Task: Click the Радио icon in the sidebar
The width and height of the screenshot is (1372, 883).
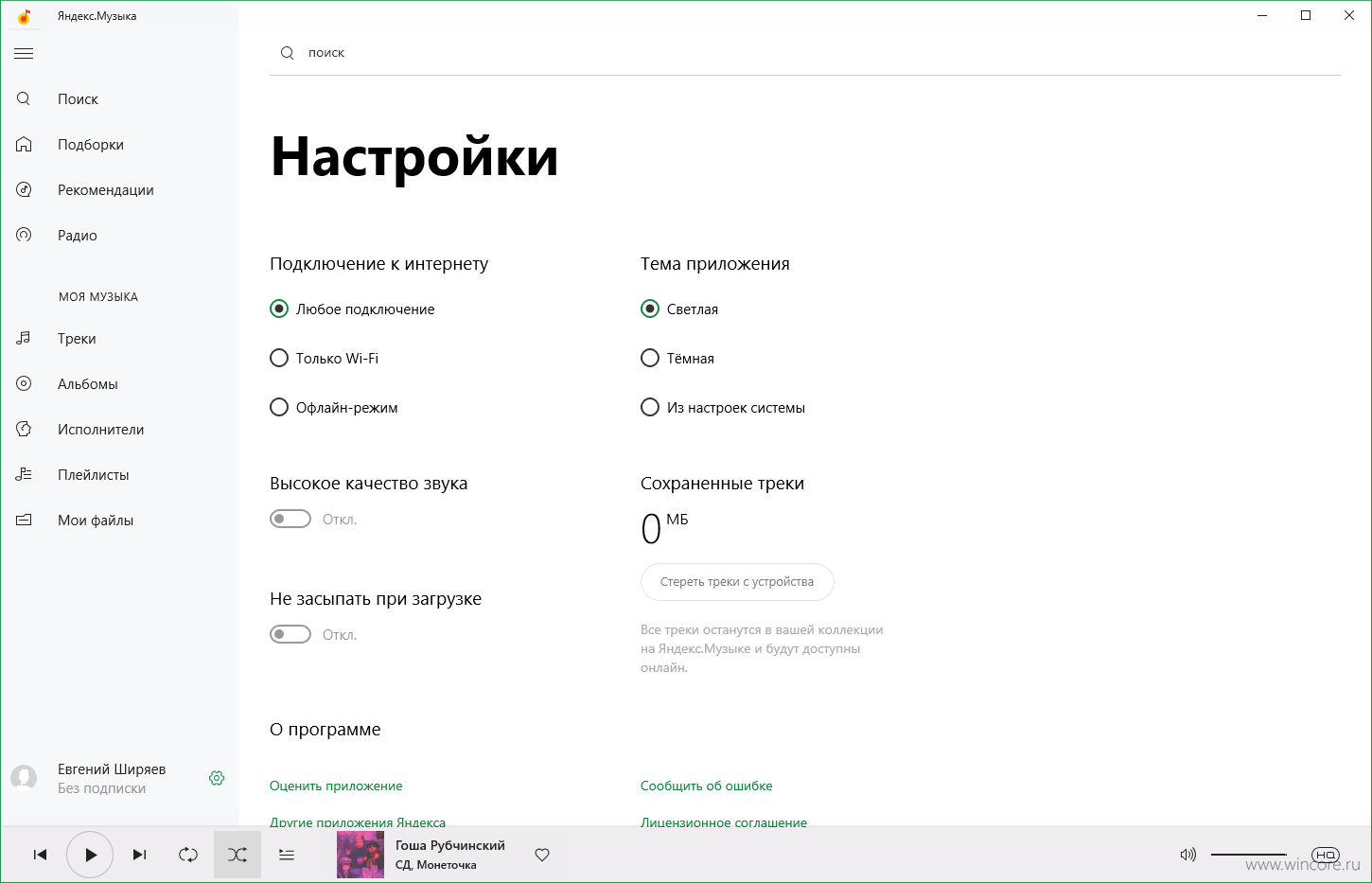Action: [x=24, y=235]
